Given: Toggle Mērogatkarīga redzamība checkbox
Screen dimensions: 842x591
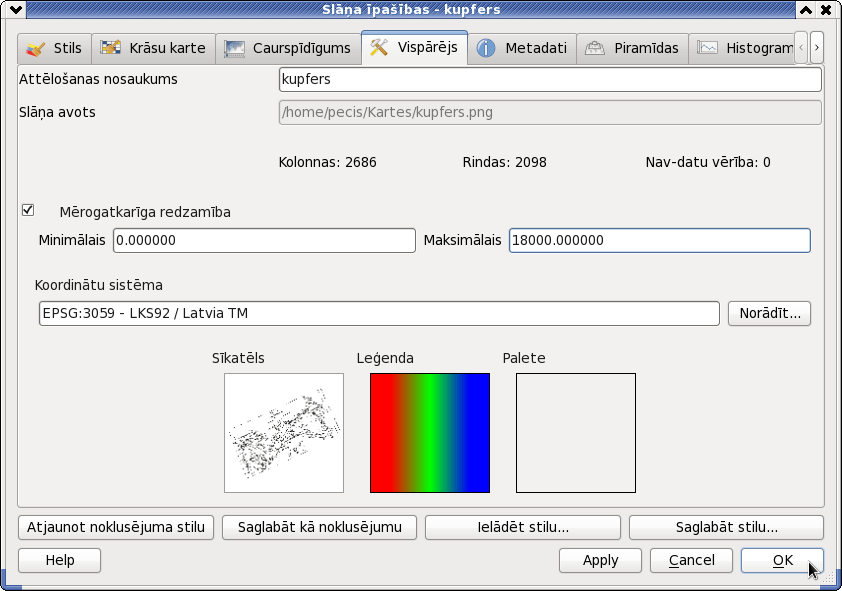Looking at the screenshot, I should point(28,210).
